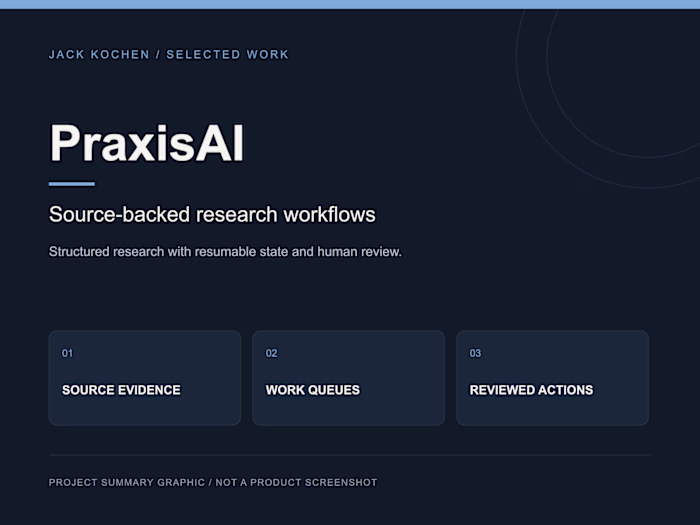Click the 'PROJECT SUMMARY GRAPHIC / NOT A PRODUCT SCREENSHOT' footer
700x525 pixels.
coord(213,482)
